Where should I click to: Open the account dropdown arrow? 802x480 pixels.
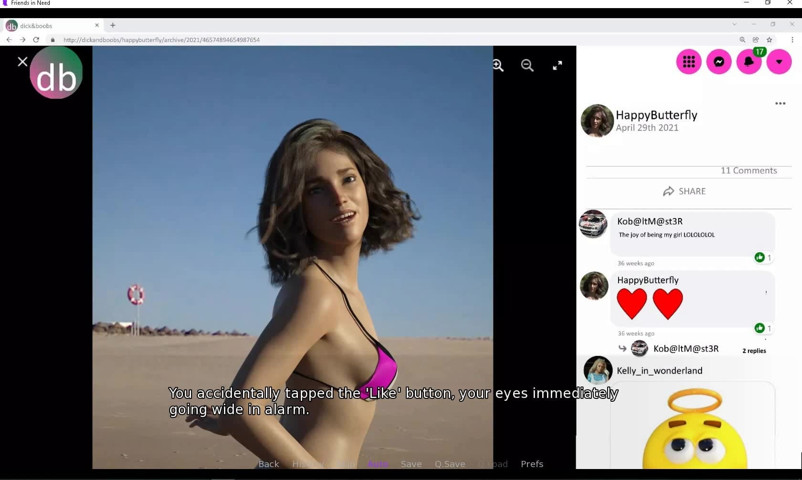(779, 62)
